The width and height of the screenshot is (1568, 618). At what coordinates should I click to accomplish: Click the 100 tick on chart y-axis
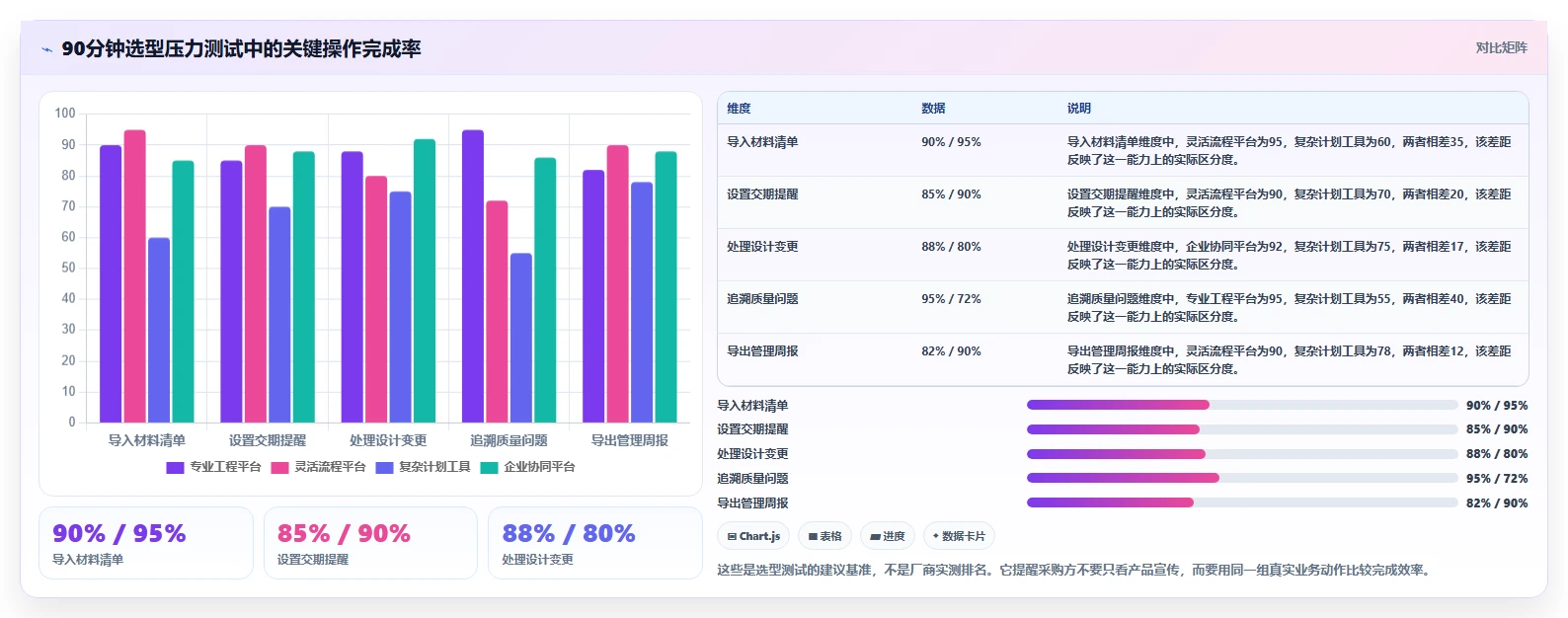coord(65,114)
